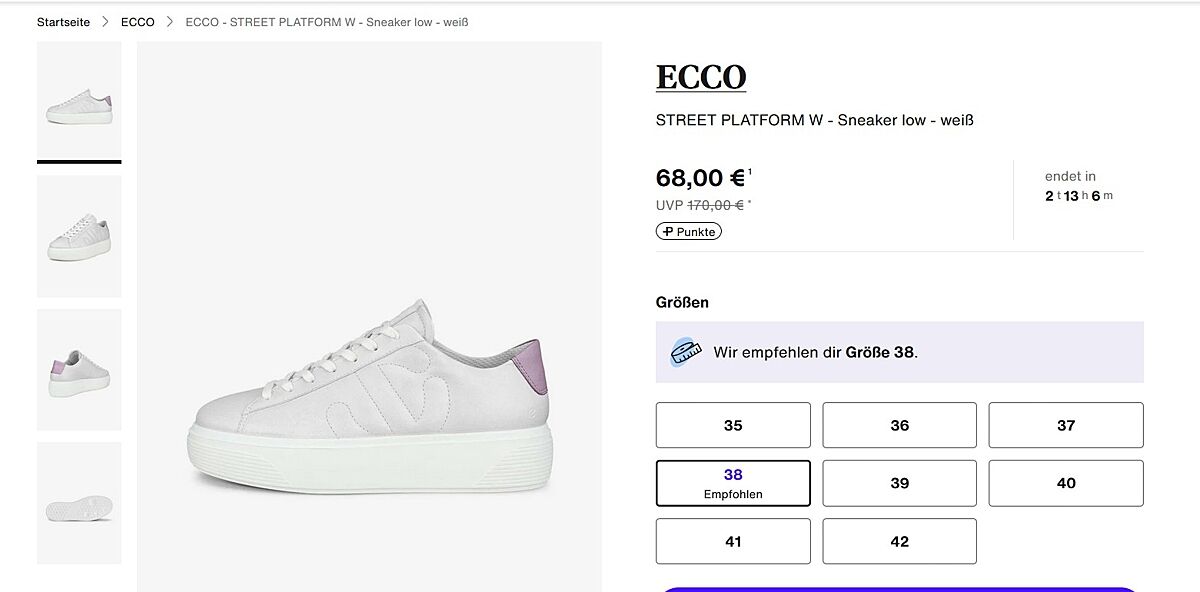Select size 37
Screen dimensions: 1200x592
click(x=1066, y=425)
